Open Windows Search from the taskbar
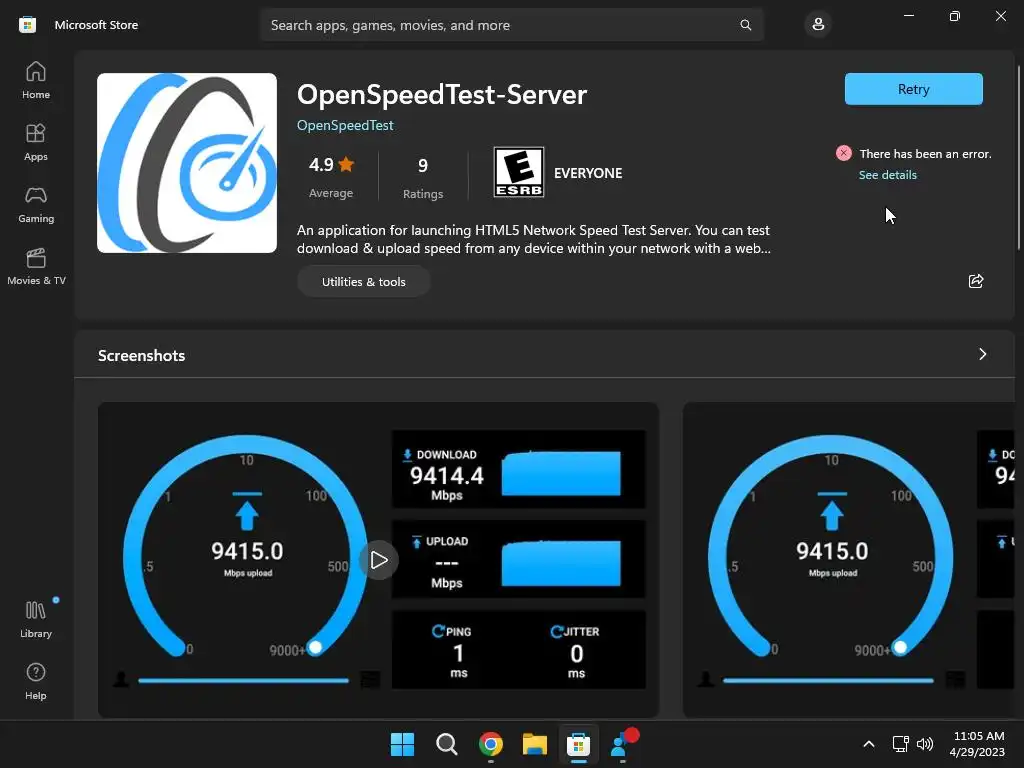 pyautogui.click(x=447, y=744)
